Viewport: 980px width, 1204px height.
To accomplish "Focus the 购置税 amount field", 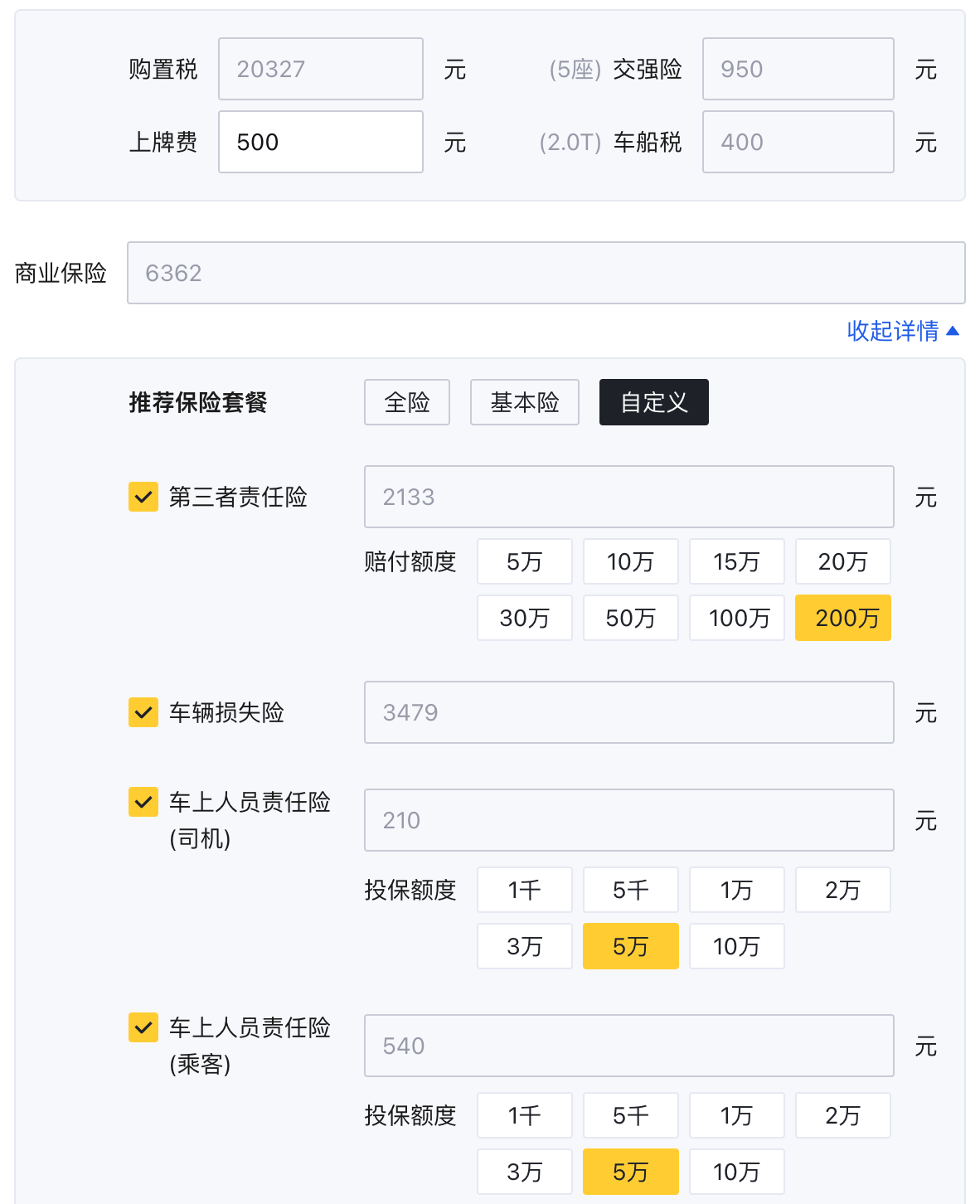I will click(x=321, y=69).
